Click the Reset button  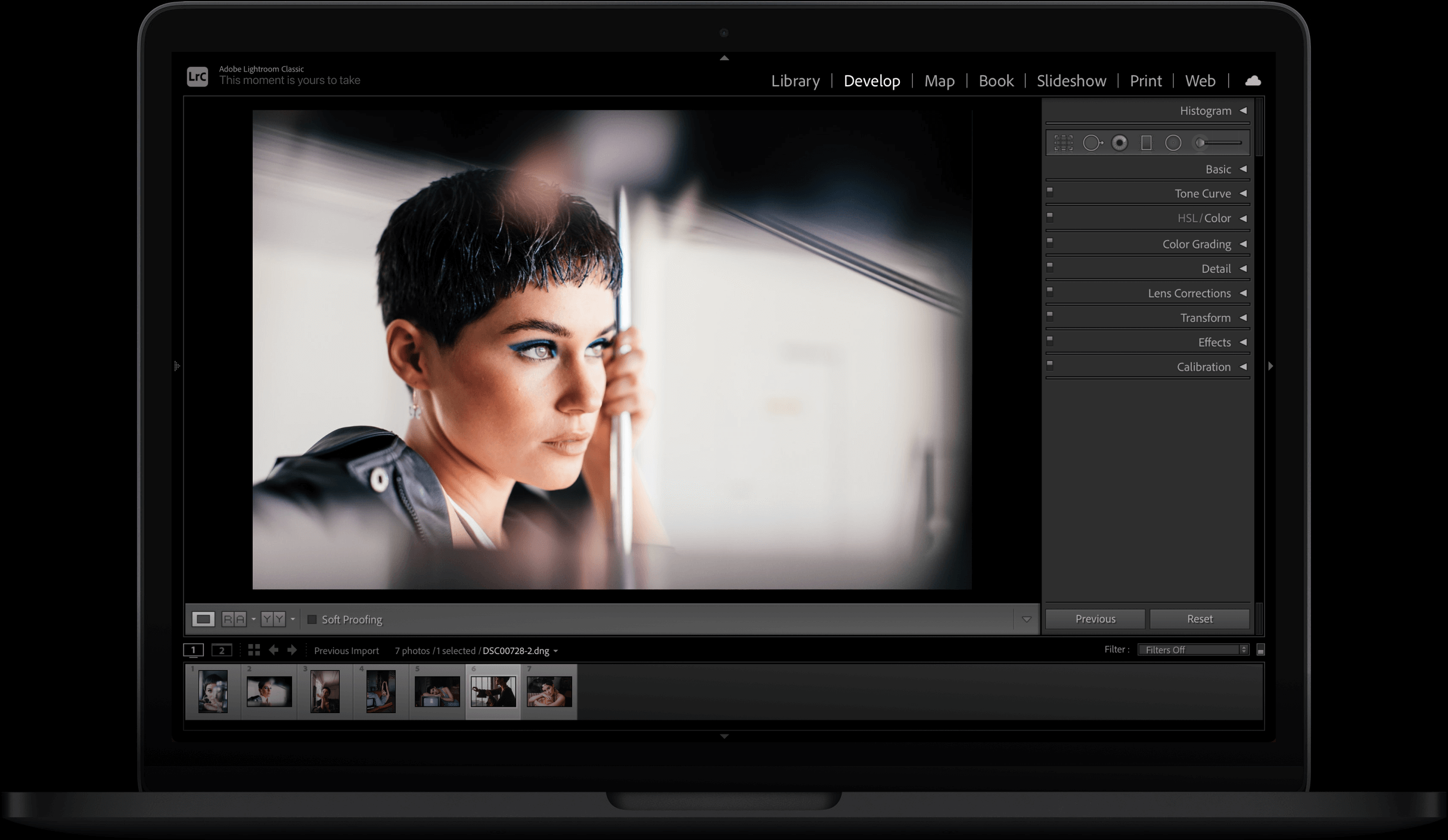[1199, 619]
